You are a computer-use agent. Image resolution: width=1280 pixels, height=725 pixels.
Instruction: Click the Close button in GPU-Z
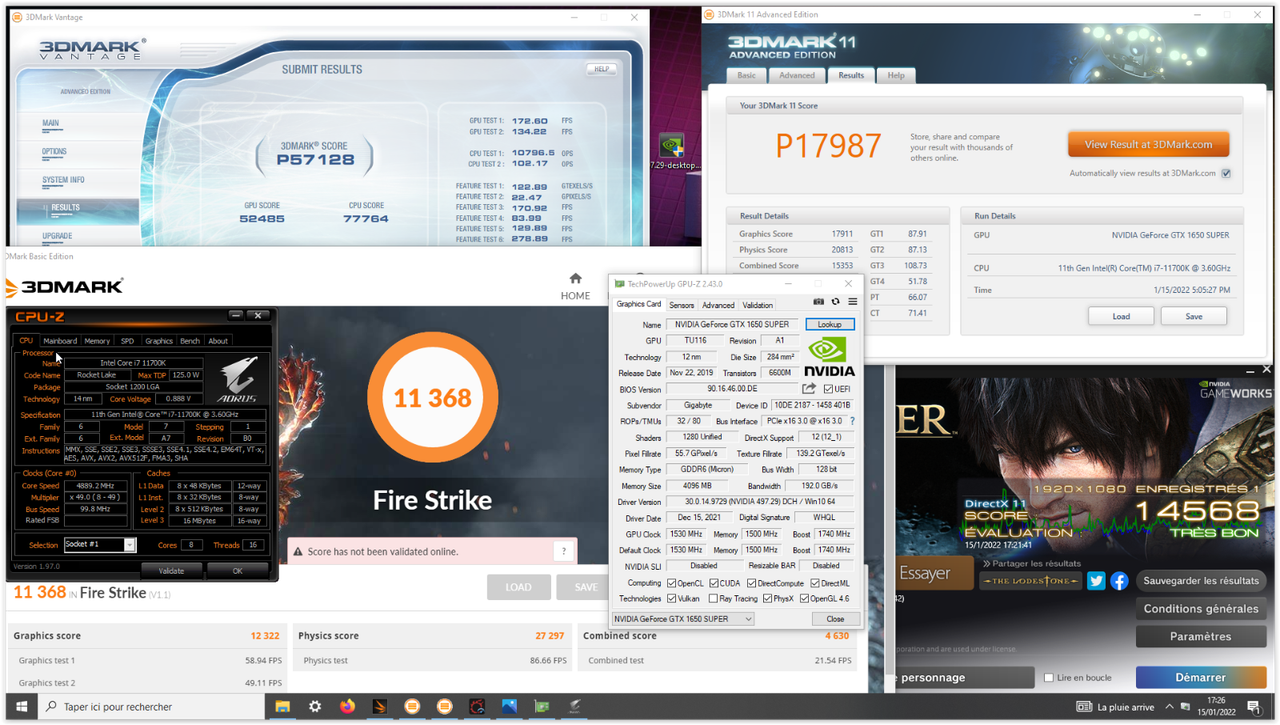[835, 619]
